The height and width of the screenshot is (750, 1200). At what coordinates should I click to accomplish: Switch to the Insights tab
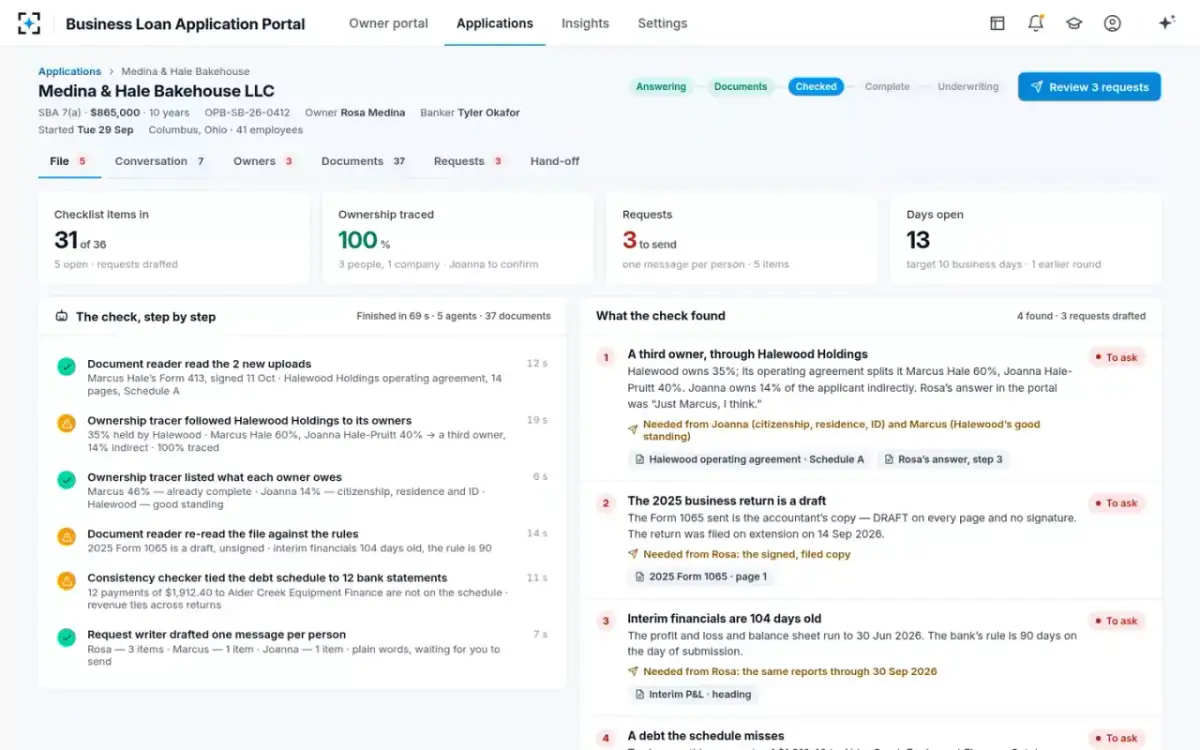[585, 23]
